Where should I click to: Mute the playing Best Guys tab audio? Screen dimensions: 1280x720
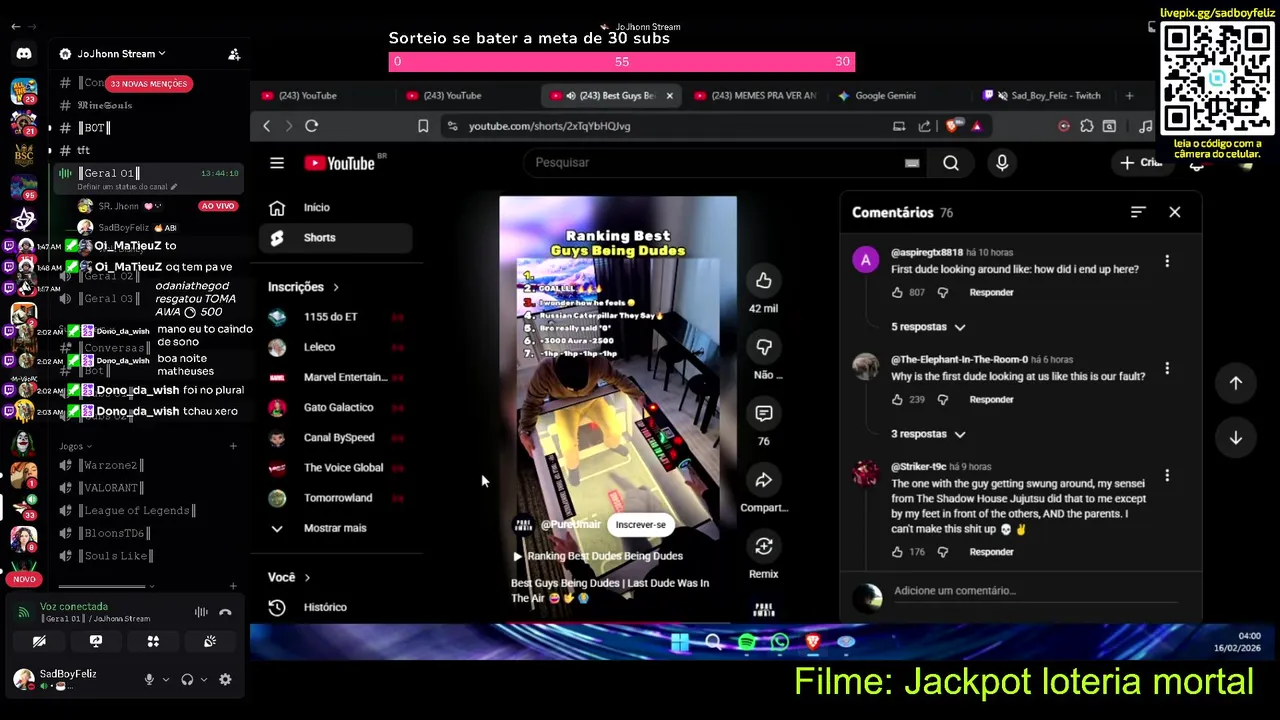pos(571,96)
